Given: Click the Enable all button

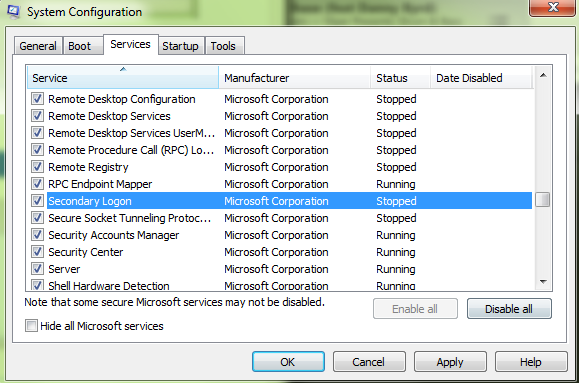Looking at the screenshot, I should [x=415, y=308].
